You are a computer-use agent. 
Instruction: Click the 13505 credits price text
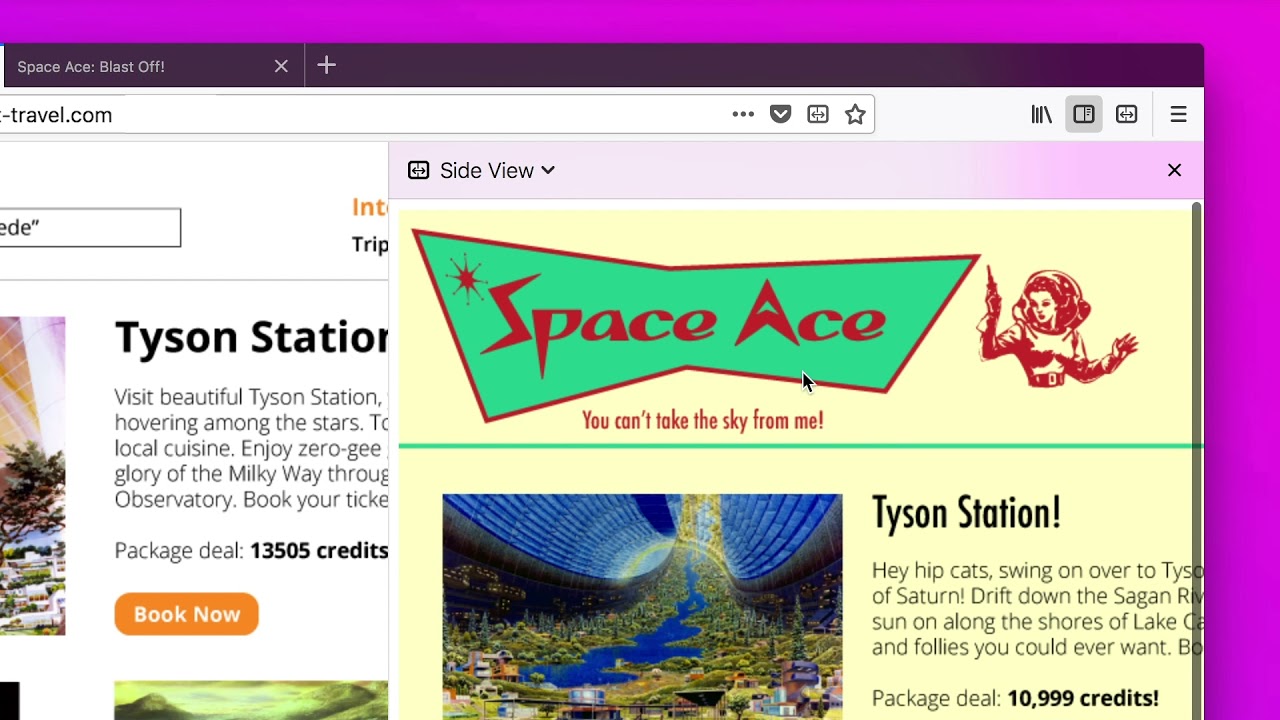click(x=319, y=550)
